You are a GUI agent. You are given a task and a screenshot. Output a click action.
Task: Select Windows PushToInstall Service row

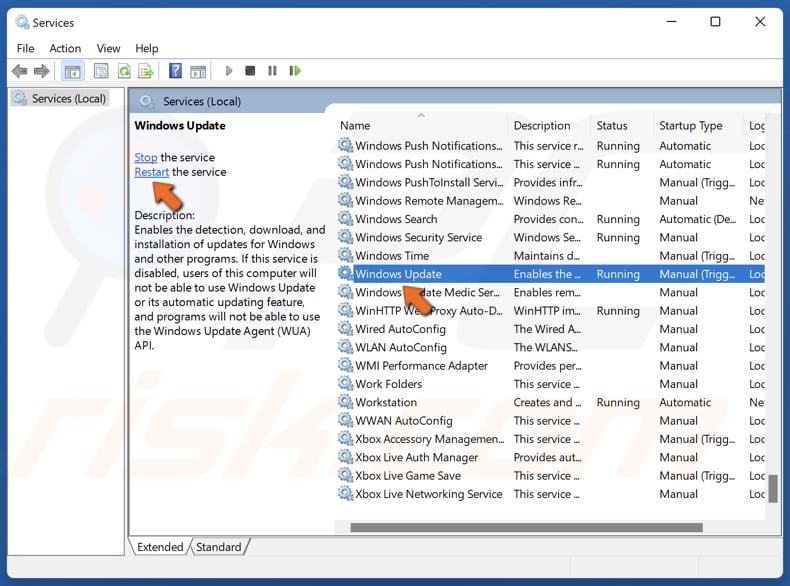(x=551, y=182)
